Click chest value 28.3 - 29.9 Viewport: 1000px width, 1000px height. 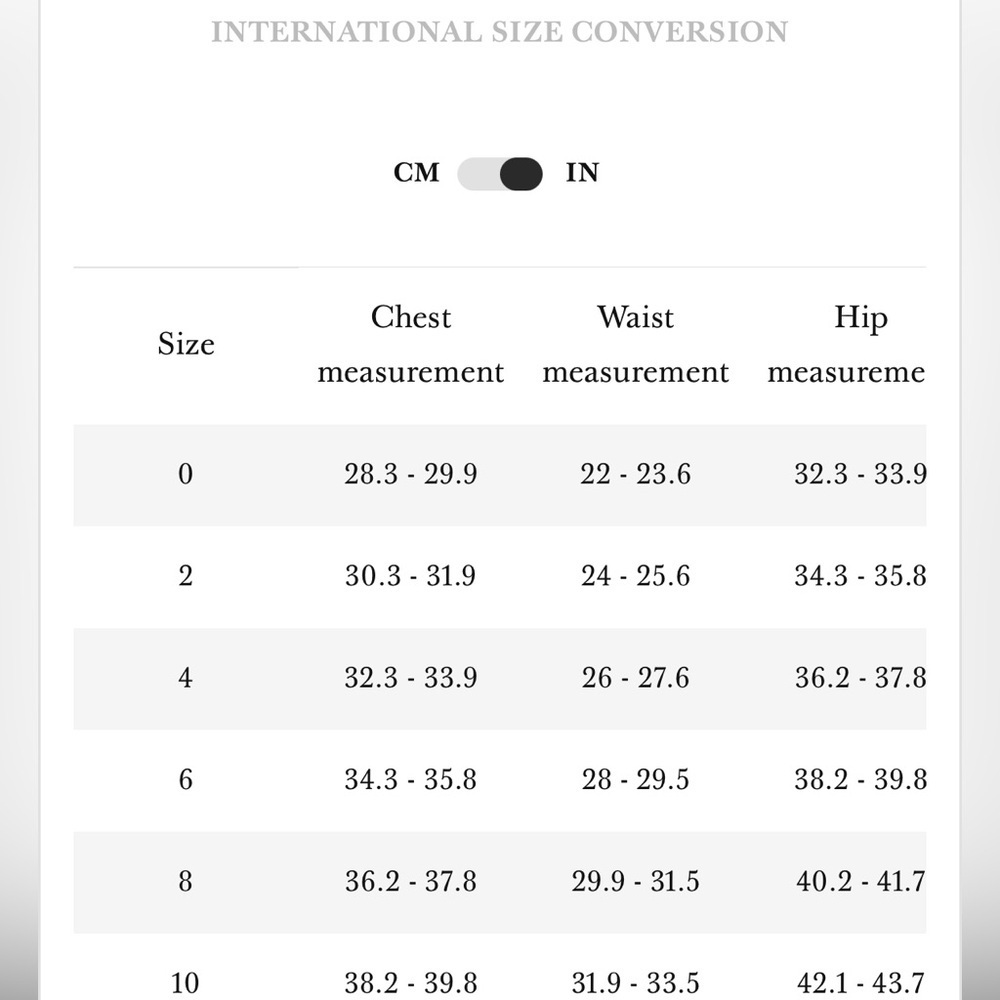[x=411, y=474]
